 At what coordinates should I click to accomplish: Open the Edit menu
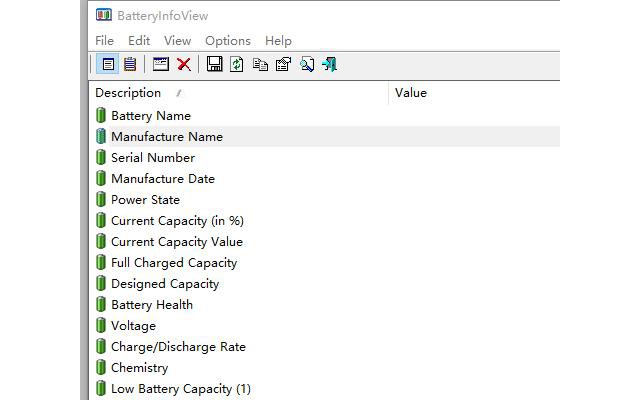[x=139, y=41]
